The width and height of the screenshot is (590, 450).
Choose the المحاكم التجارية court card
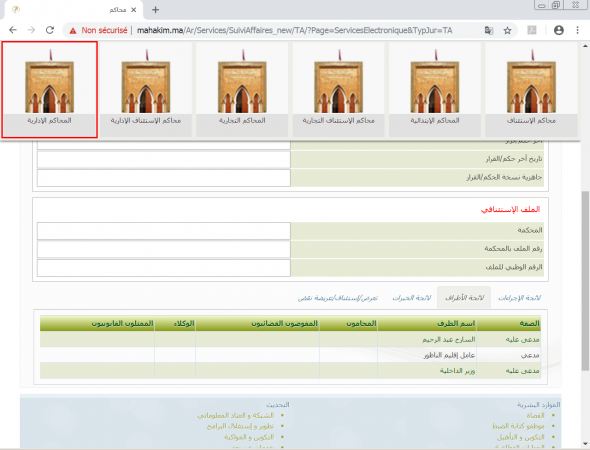(242, 90)
